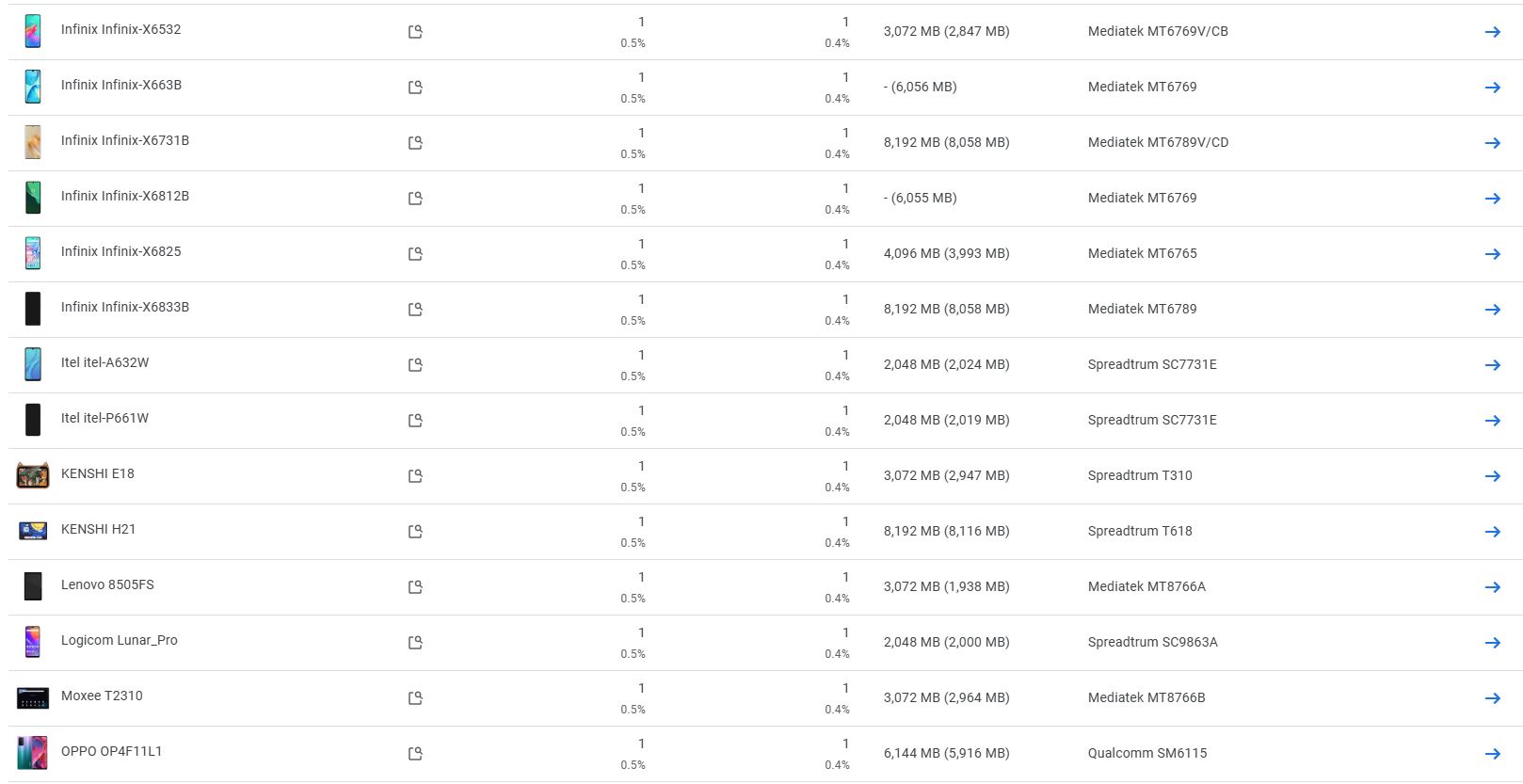1523x784 pixels.
Task: Click the Infinix-X6731B phone thumbnail
Action: tap(33, 142)
